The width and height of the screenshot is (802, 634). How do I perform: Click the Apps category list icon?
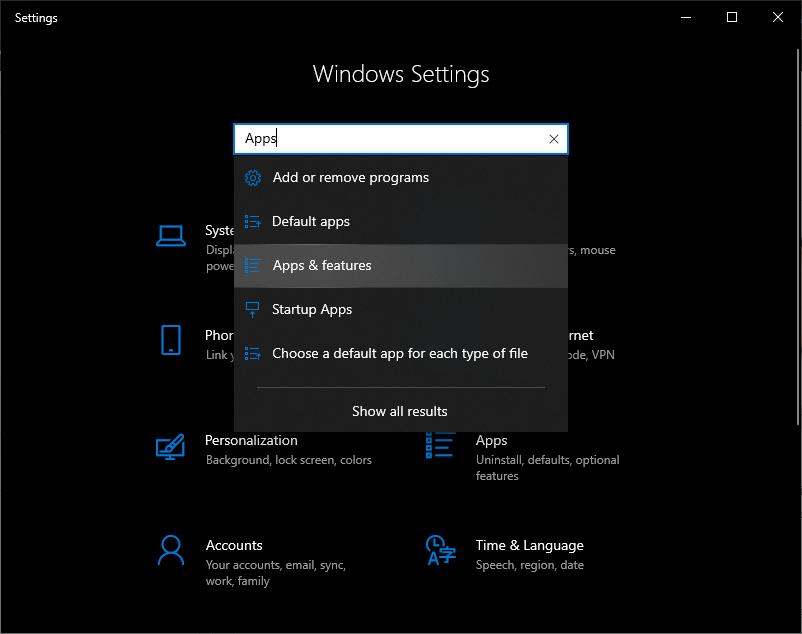pos(441,446)
